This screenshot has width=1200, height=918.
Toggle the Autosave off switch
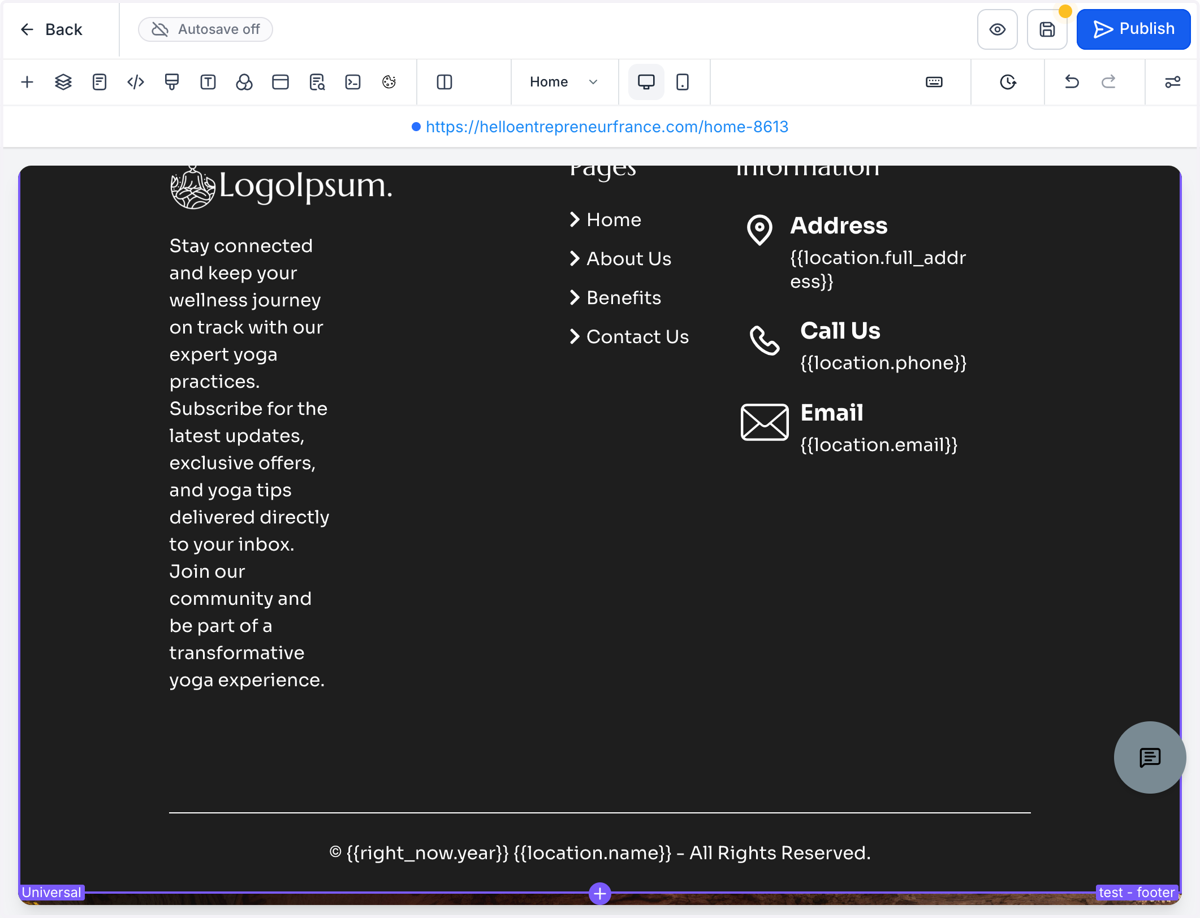point(206,29)
